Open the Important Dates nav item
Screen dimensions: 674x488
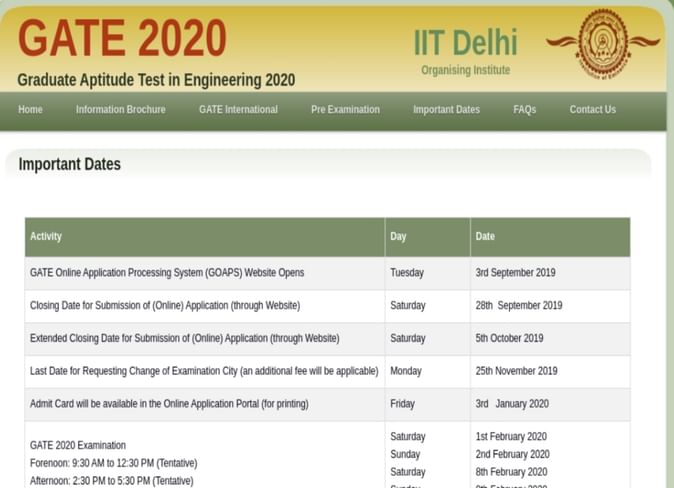point(446,110)
